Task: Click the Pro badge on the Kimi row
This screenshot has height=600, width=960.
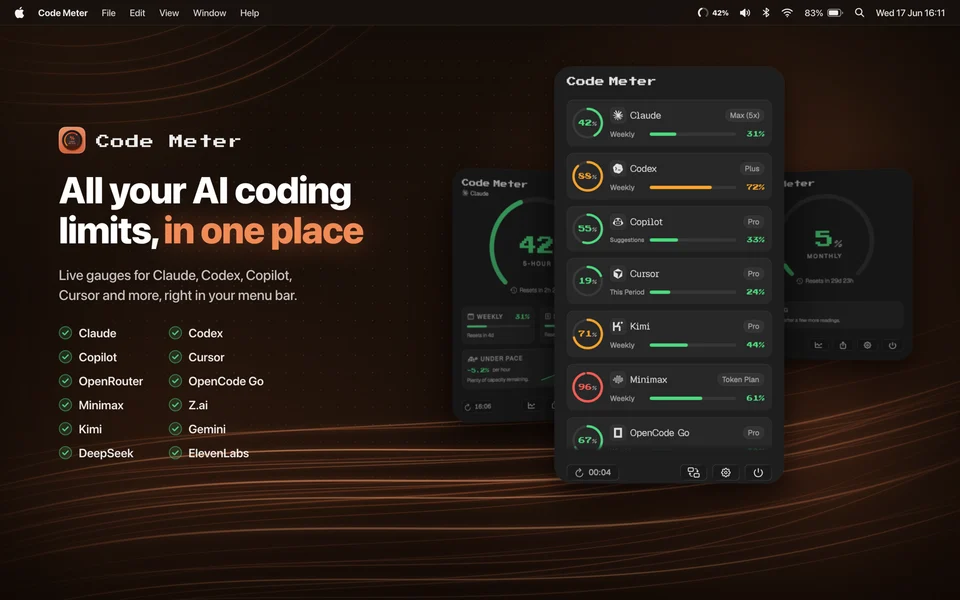Action: [753, 326]
